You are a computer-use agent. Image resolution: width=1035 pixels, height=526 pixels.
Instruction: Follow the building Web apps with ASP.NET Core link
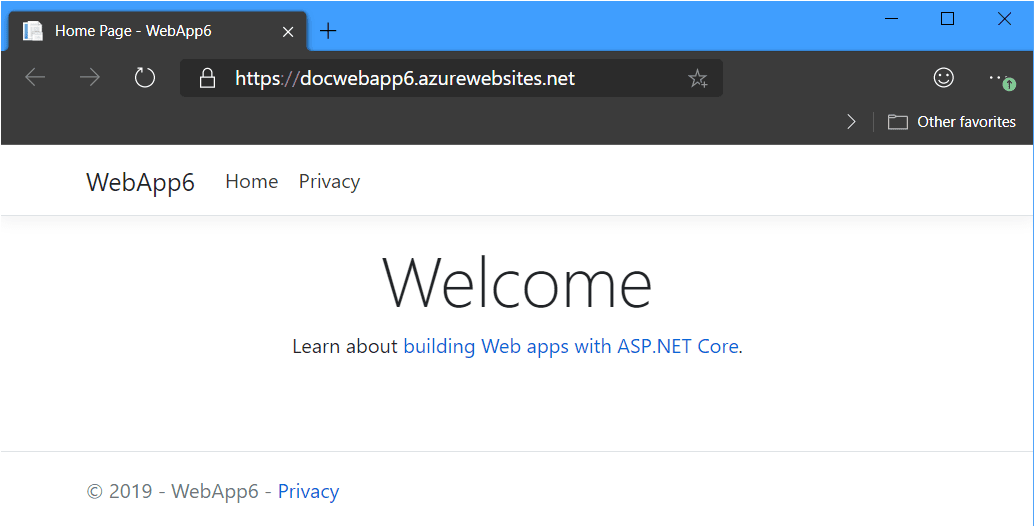click(570, 347)
